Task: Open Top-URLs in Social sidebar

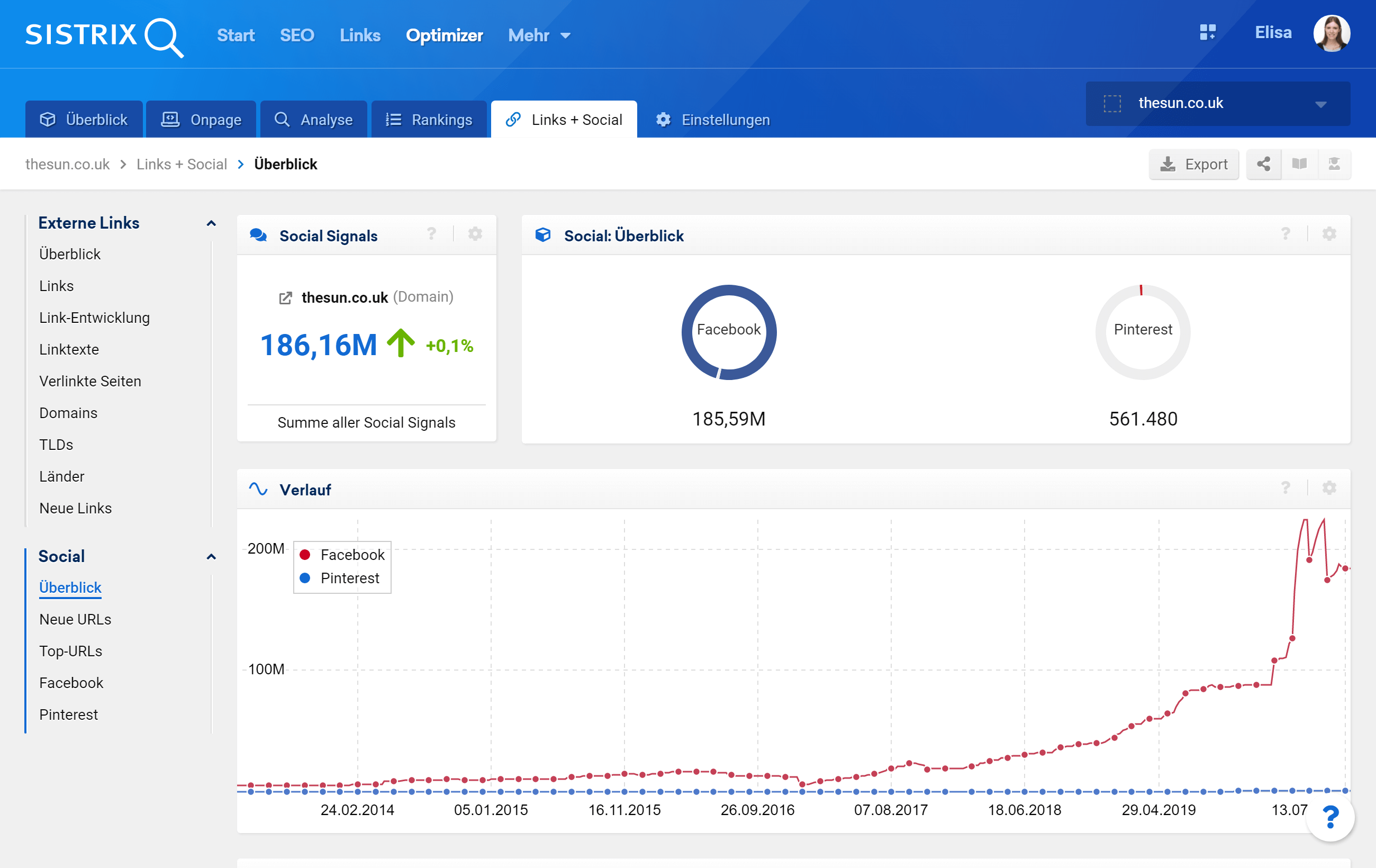Action: (70, 651)
